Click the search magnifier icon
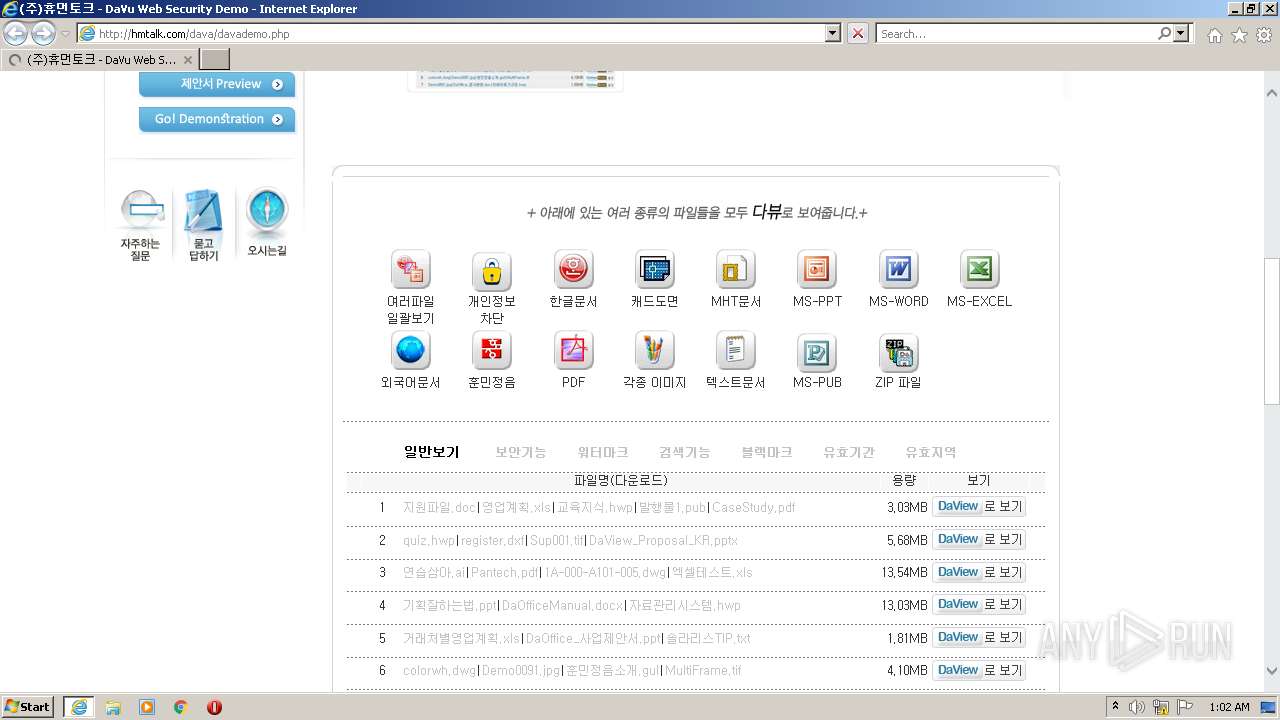 [x=1165, y=33]
